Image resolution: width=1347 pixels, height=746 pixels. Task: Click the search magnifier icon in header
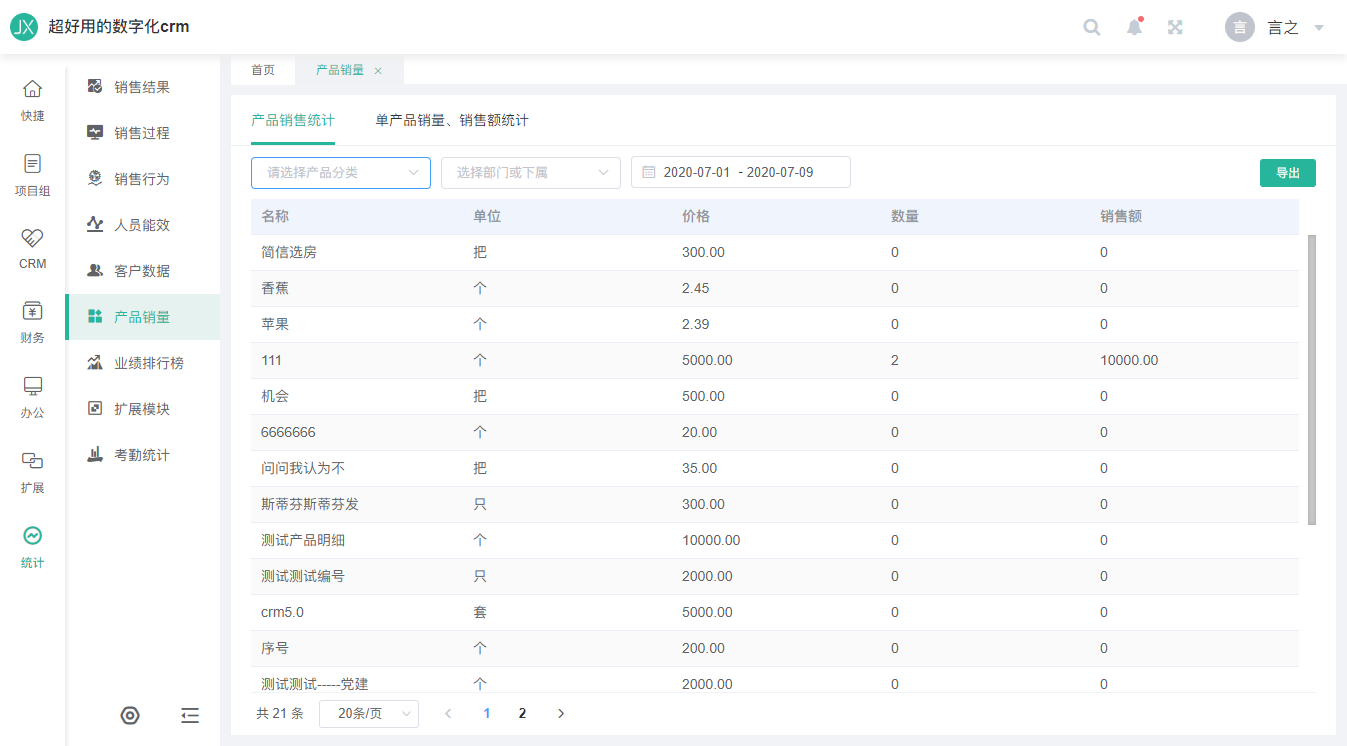(1092, 27)
